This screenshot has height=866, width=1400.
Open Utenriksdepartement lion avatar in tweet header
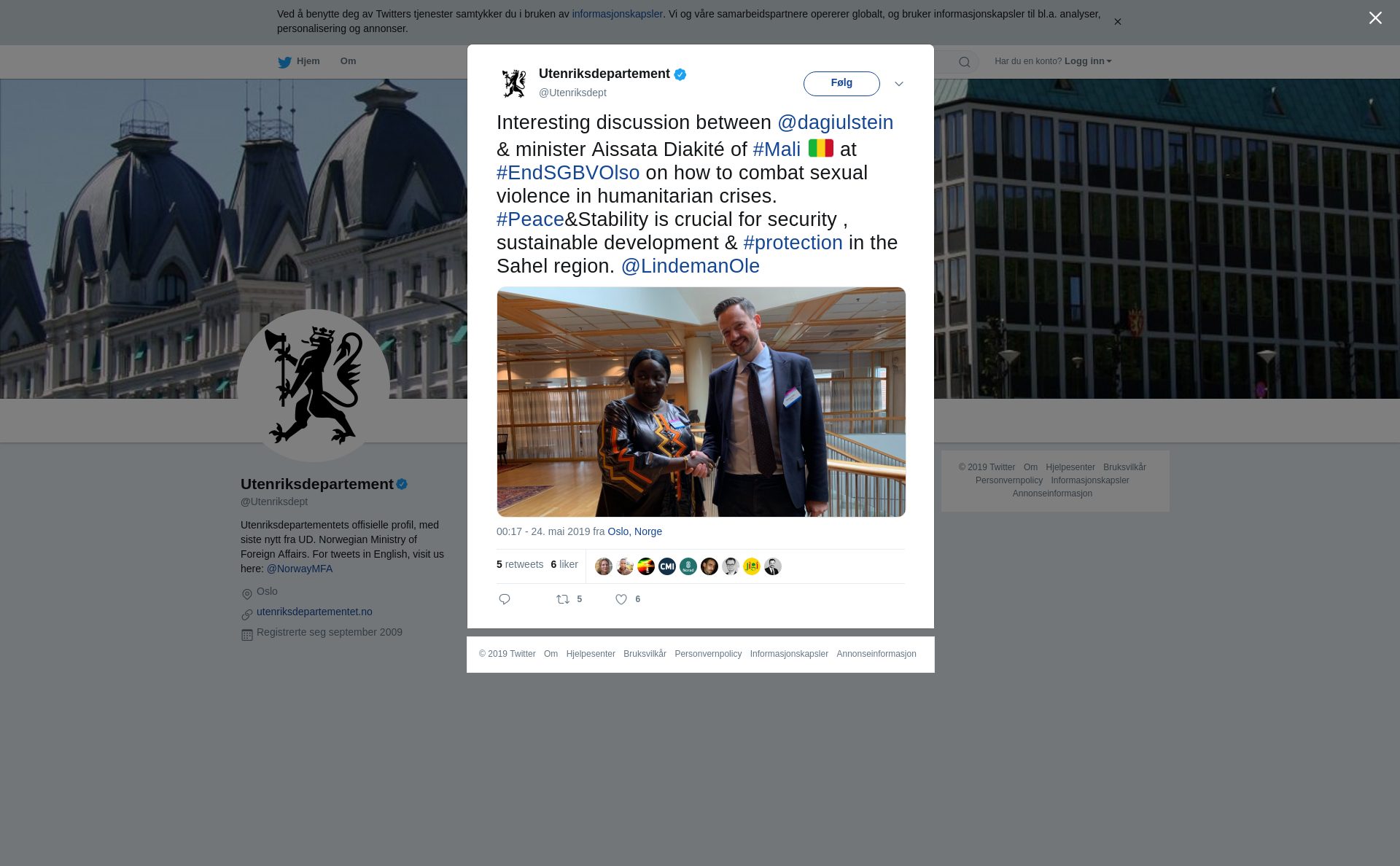pos(514,83)
